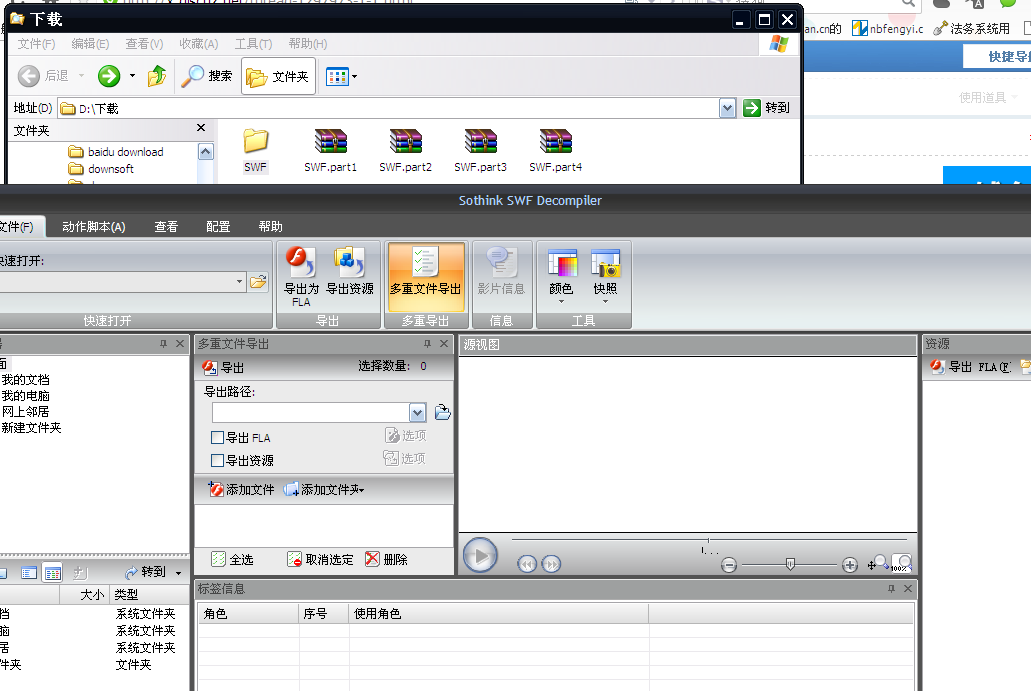Select the SWF folder in 下载 window
Viewport: 1031px width, 691px height.
(x=256, y=151)
